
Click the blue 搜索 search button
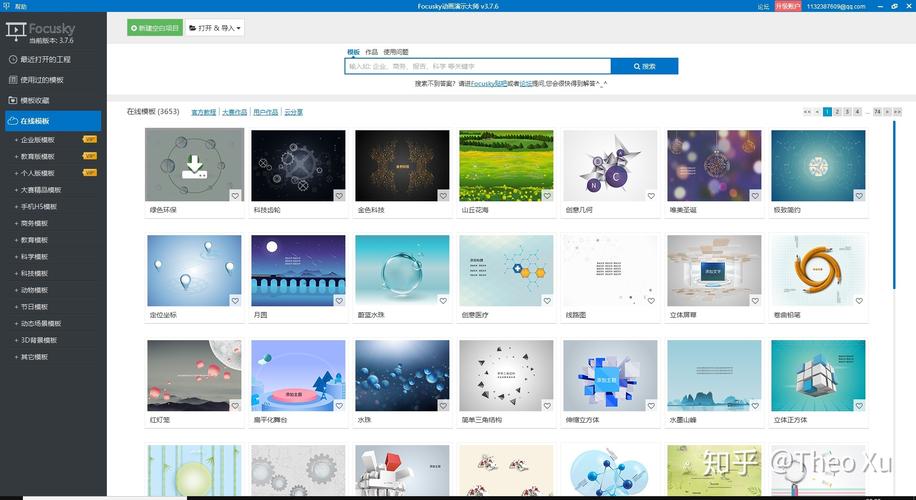pyautogui.click(x=644, y=66)
